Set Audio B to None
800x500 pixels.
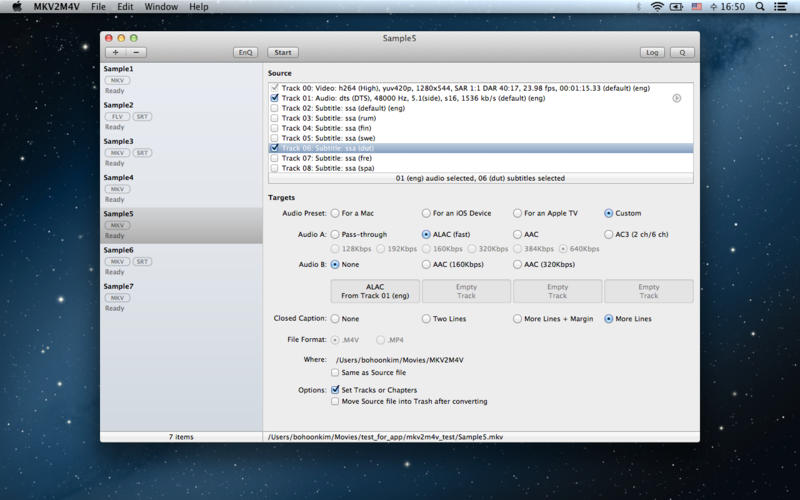pyautogui.click(x=335, y=264)
